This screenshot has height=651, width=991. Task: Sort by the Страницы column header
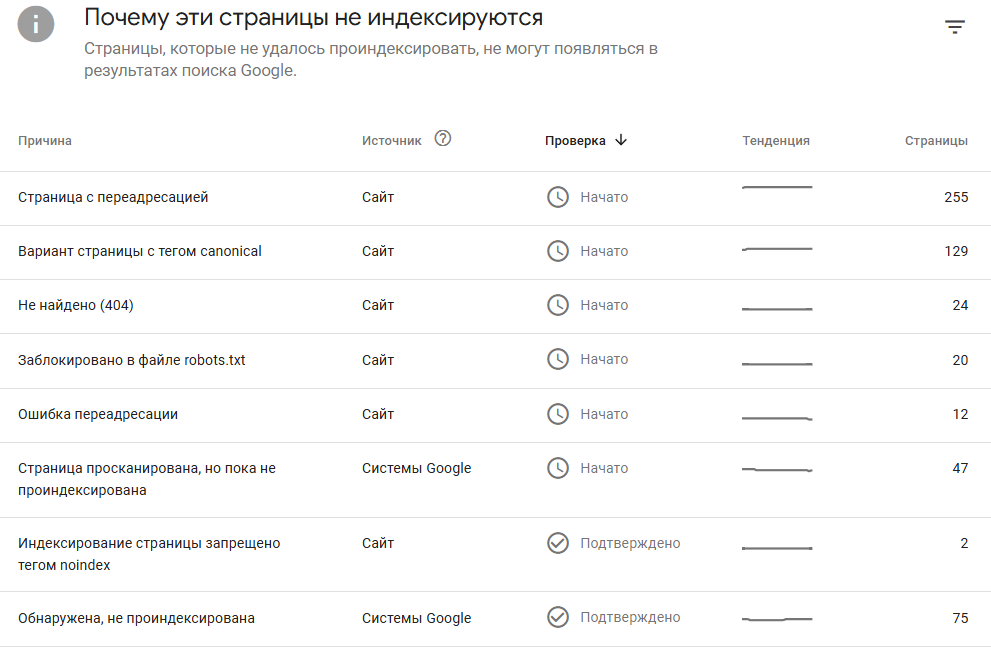click(936, 141)
